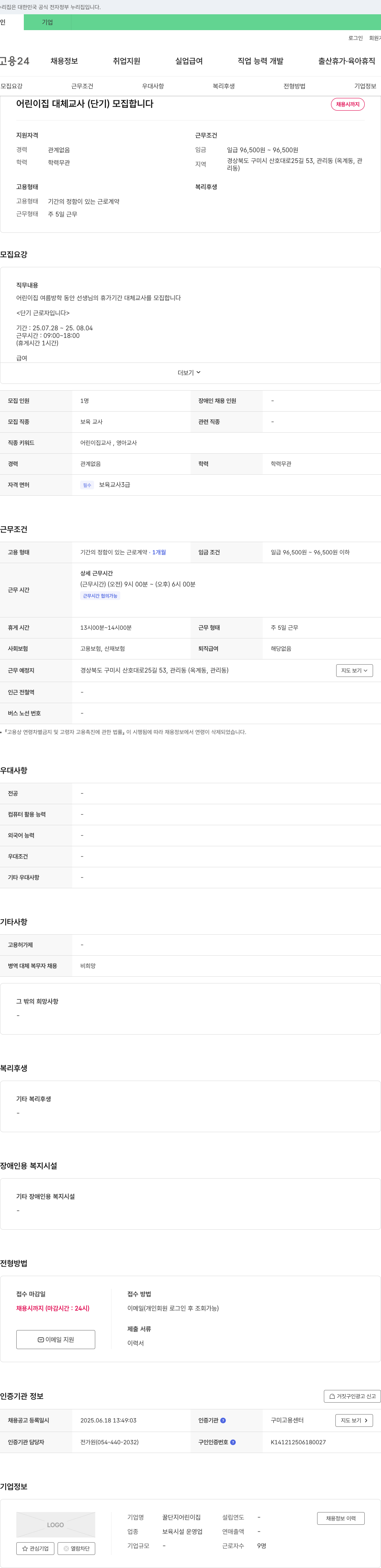Open the 직업 능력 개발 menu

[x=260, y=61]
